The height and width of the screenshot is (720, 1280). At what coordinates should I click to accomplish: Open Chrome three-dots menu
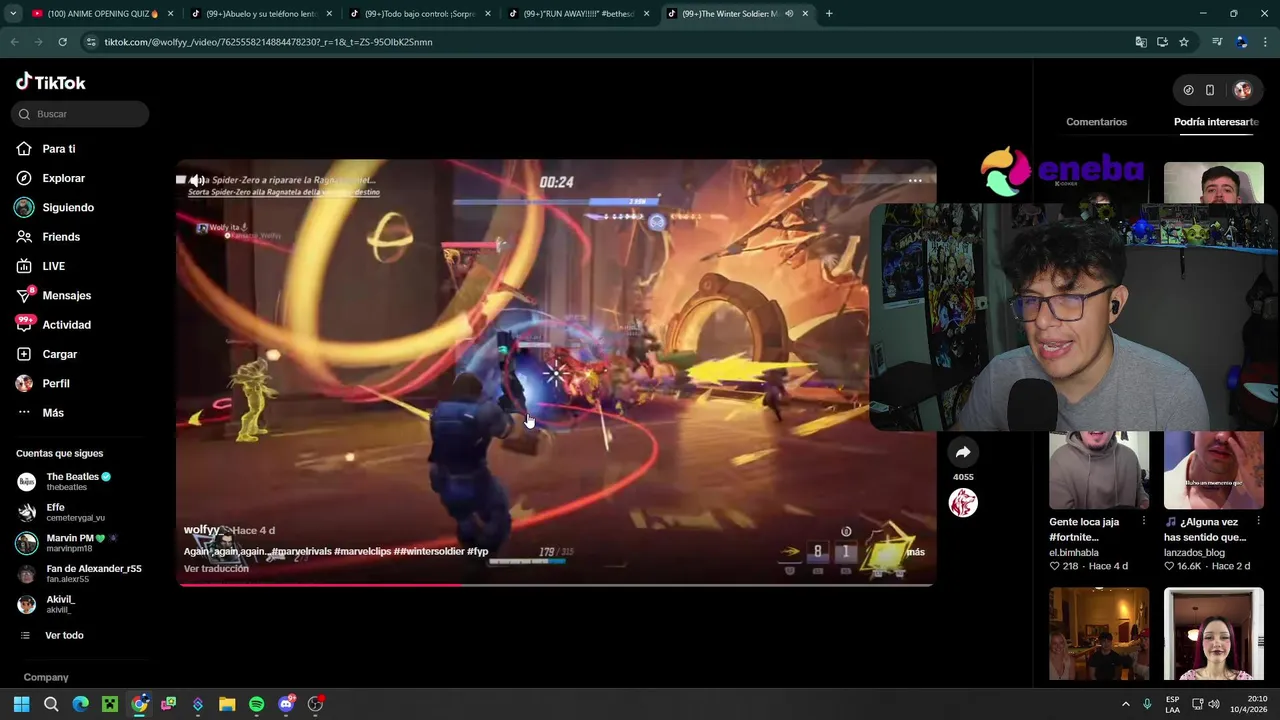tap(1266, 42)
